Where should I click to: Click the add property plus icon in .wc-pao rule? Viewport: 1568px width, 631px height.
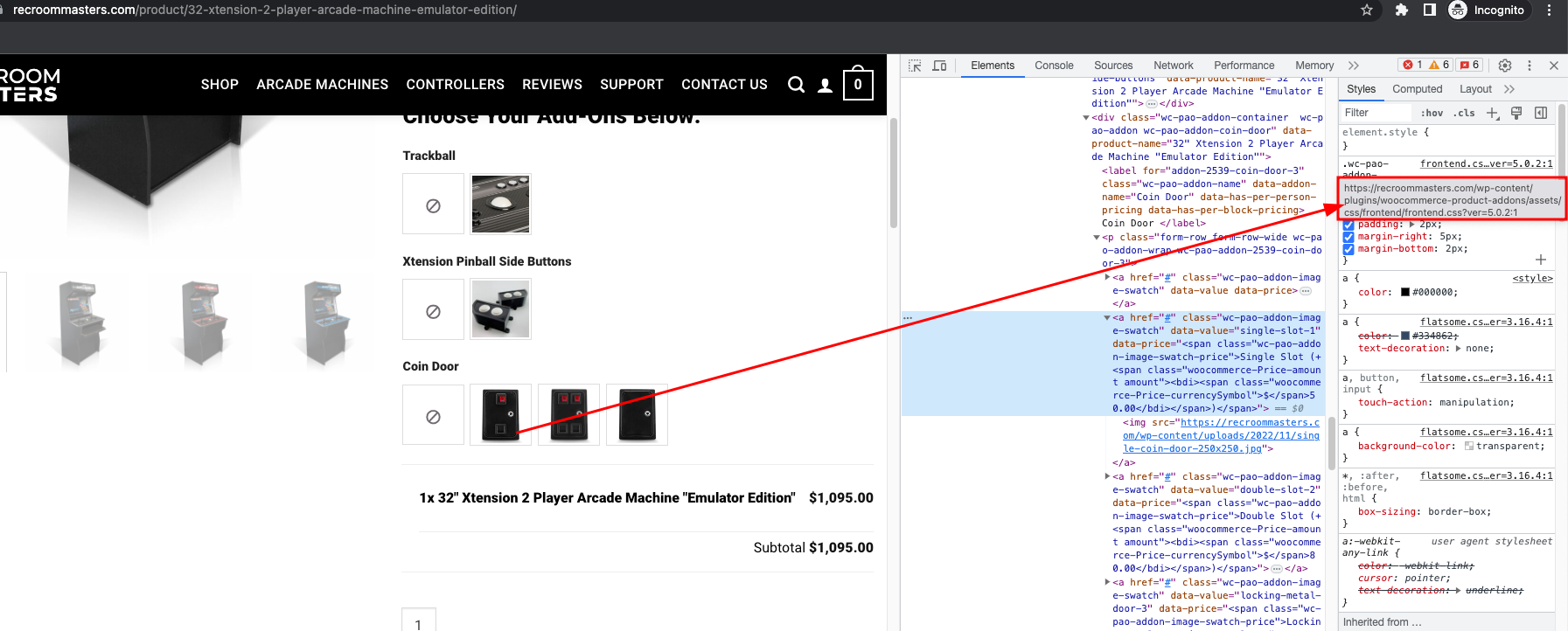[x=1541, y=260]
